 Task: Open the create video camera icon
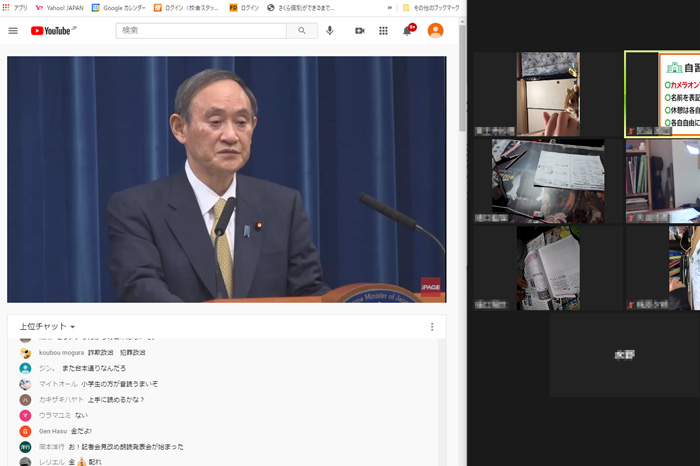(359, 31)
